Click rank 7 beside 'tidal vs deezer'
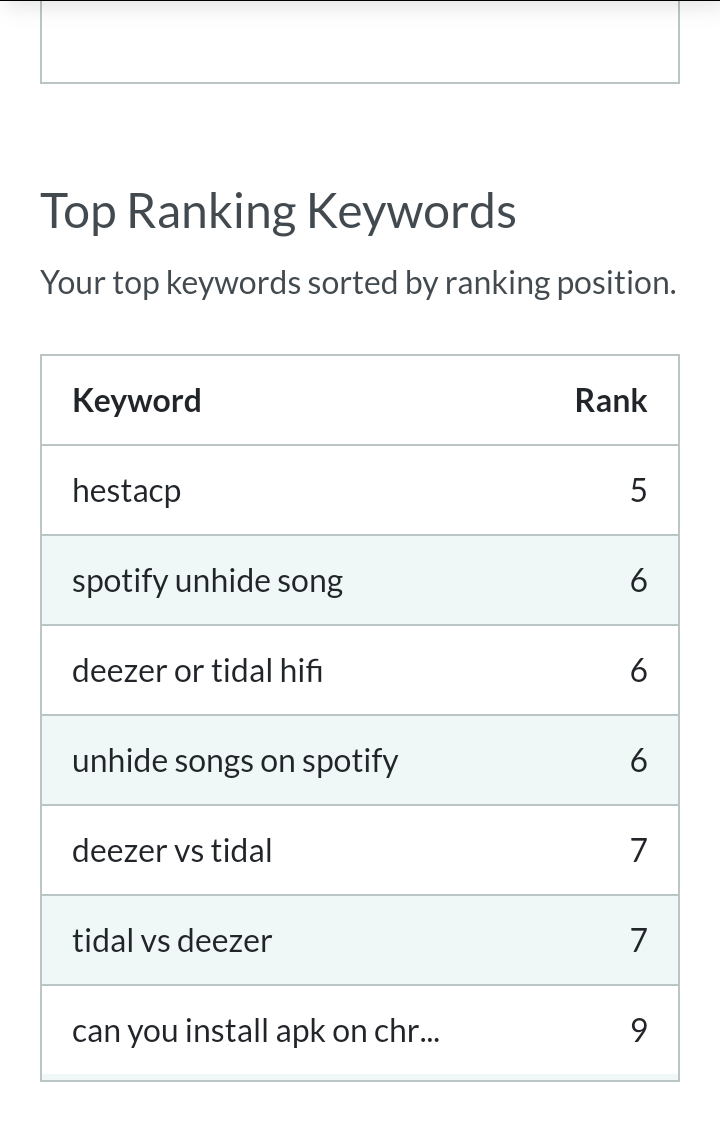The image size is (720, 1129). tap(639, 941)
